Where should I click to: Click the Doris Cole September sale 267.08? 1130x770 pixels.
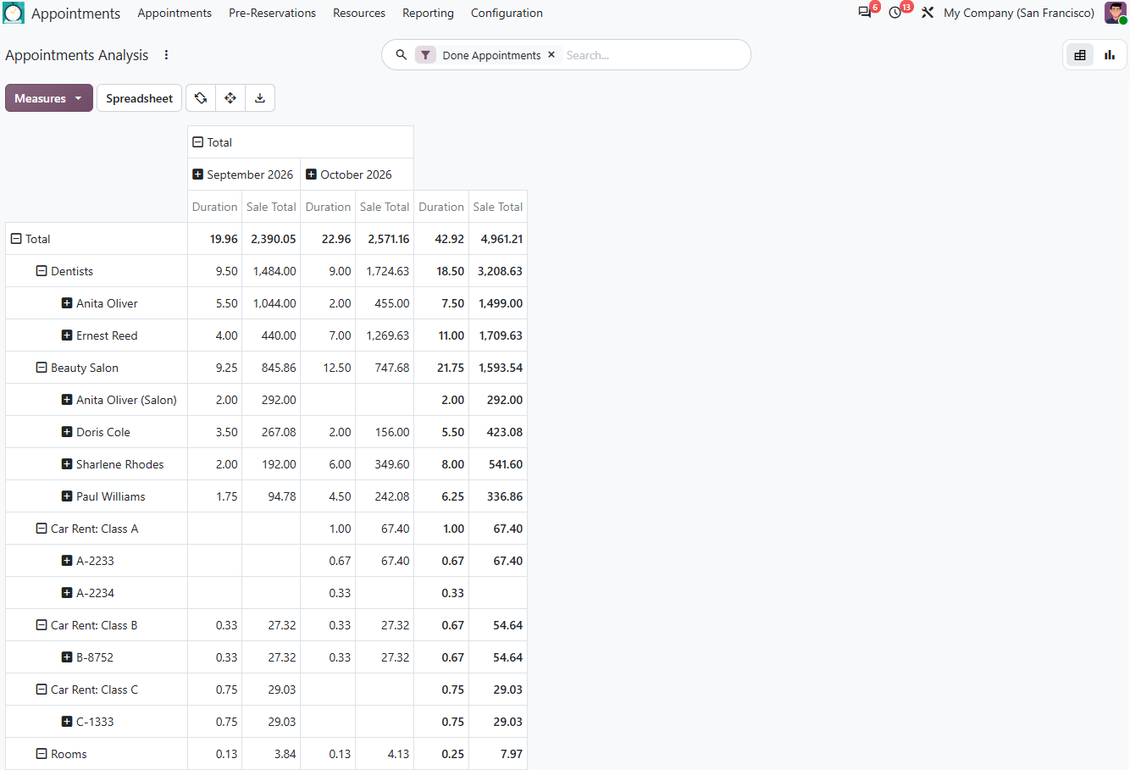pyautogui.click(x=271, y=432)
